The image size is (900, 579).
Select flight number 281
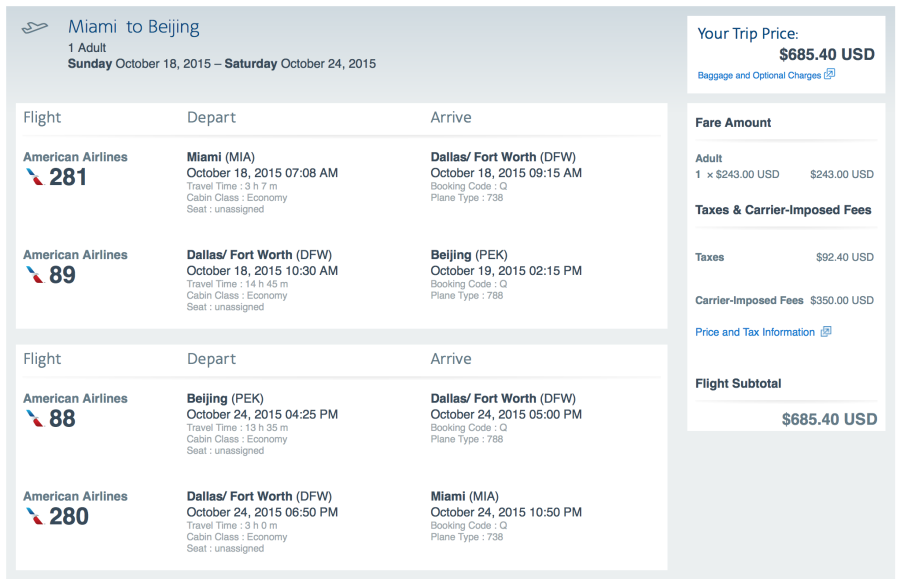coord(69,178)
